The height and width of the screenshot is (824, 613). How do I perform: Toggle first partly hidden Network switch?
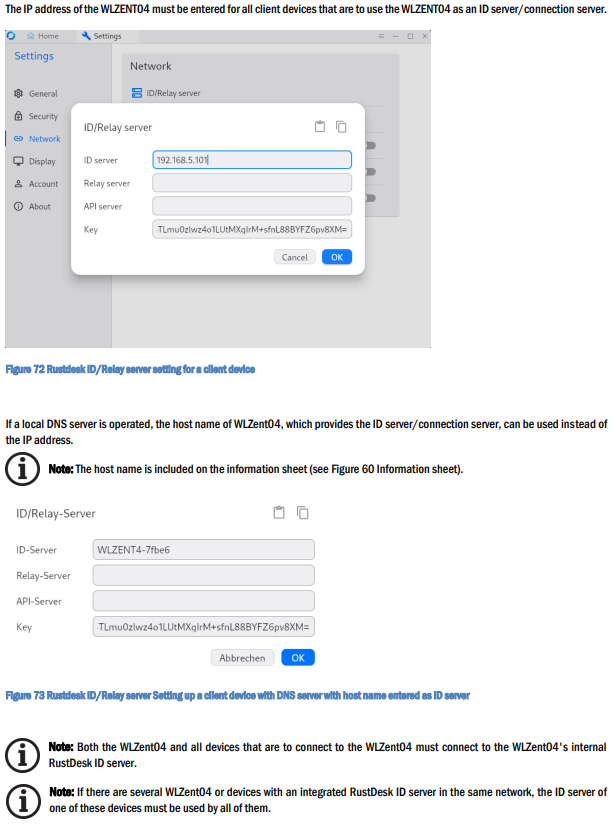pos(371,146)
